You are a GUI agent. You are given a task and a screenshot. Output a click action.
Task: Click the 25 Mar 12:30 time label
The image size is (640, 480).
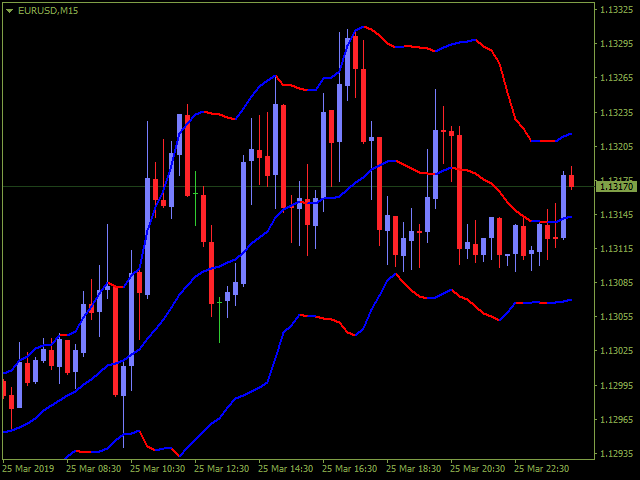pos(222,469)
